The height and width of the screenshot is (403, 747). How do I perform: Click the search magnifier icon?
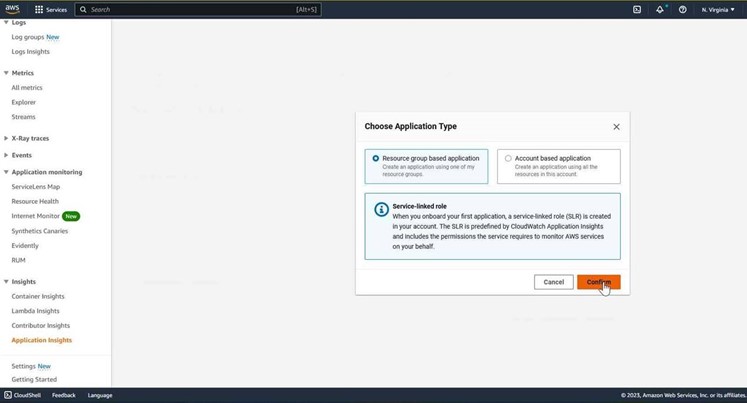coord(83,10)
